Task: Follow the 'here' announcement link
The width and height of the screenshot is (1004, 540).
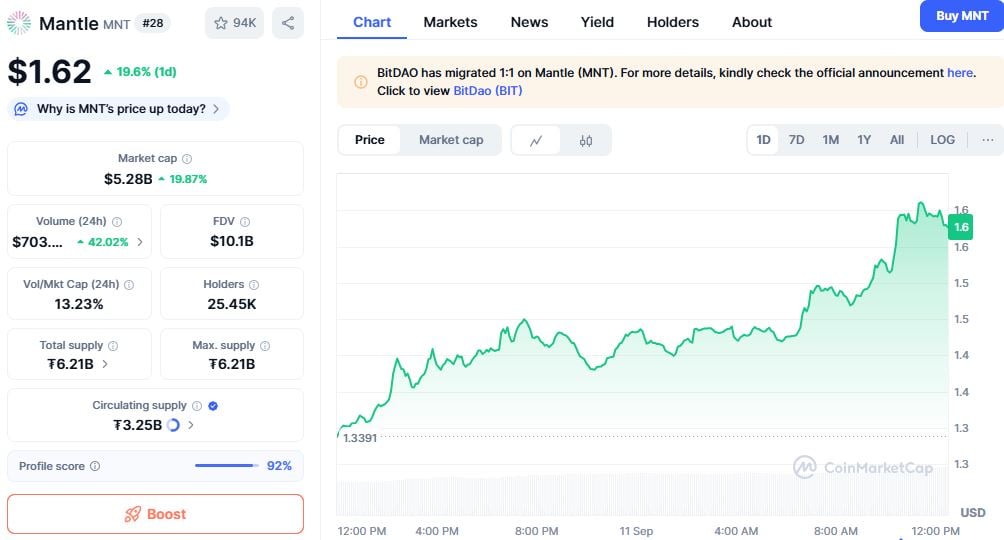Action: tap(960, 73)
